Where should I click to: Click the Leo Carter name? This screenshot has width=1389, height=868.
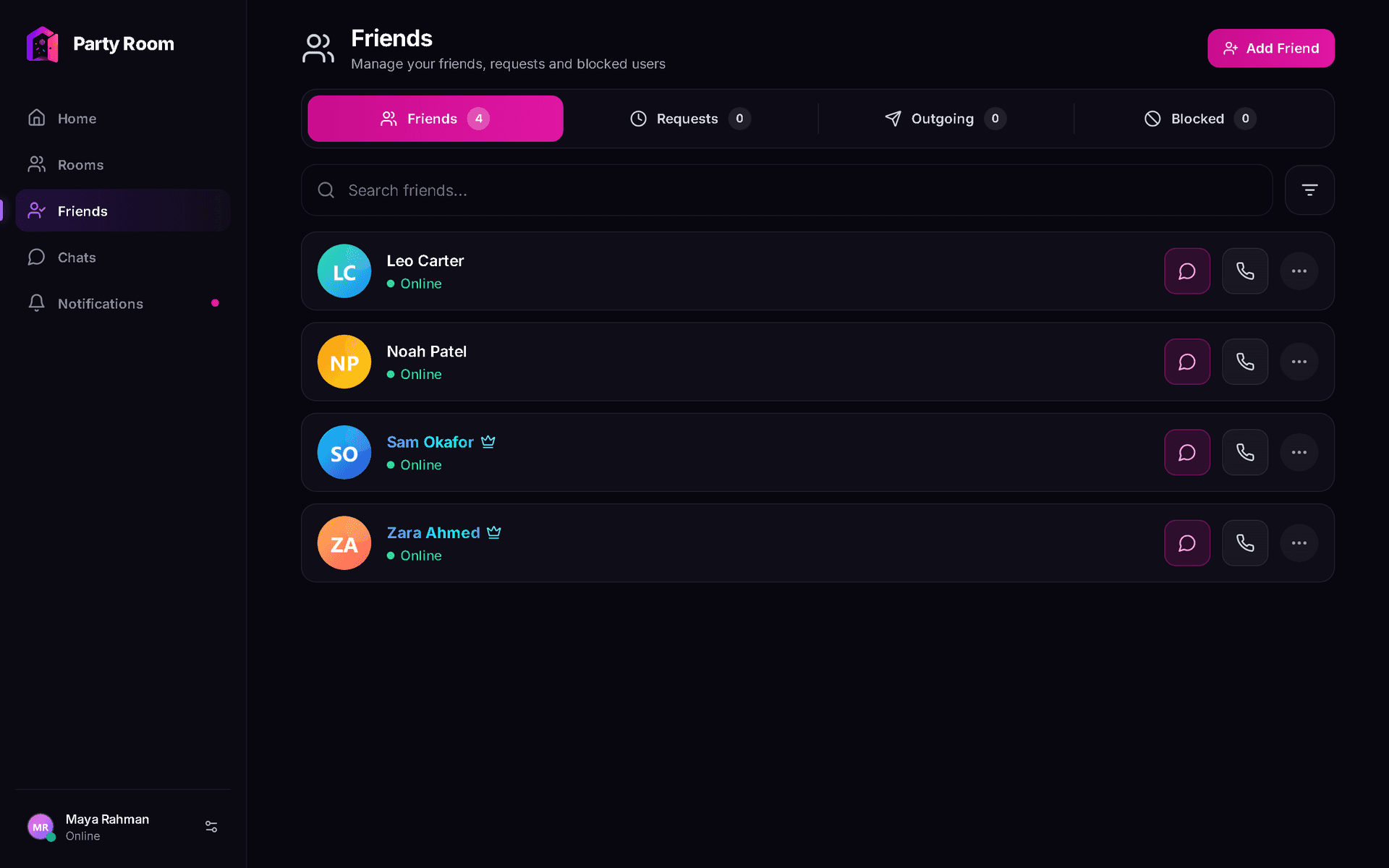[425, 260]
